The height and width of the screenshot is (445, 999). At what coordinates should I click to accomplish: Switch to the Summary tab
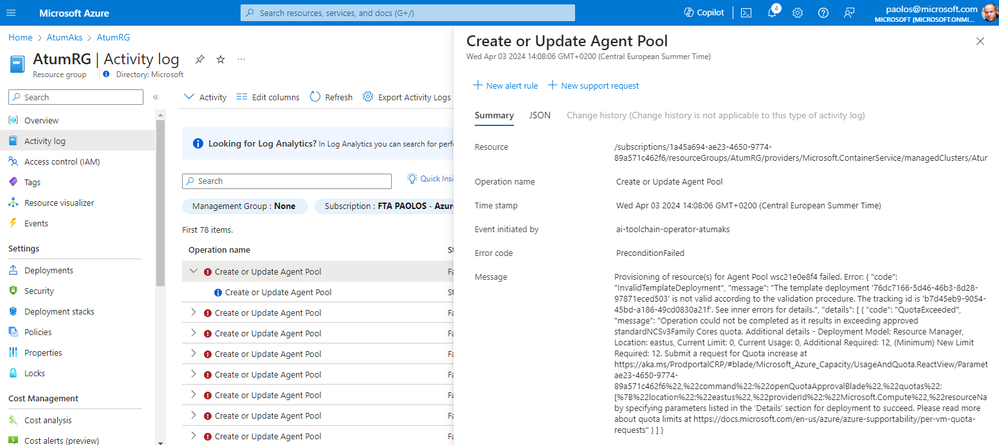(x=494, y=115)
